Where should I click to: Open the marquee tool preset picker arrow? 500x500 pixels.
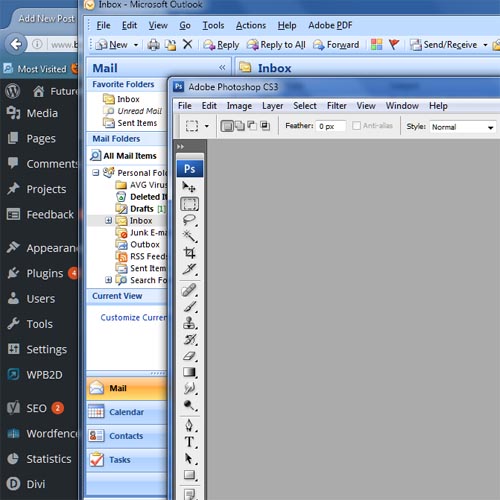pyautogui.click(x=207, y=126)
